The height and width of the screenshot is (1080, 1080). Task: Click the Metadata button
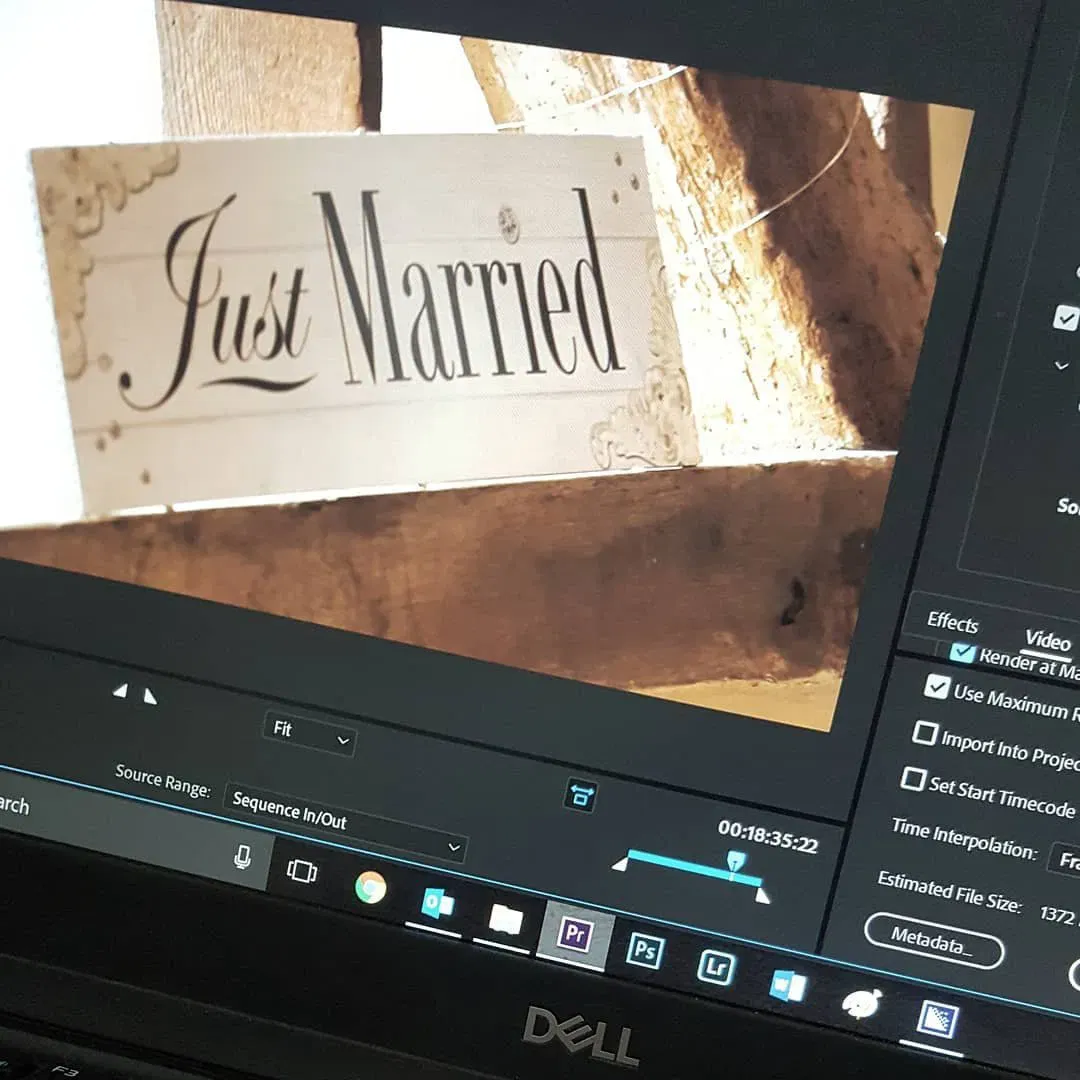(933, 939)
